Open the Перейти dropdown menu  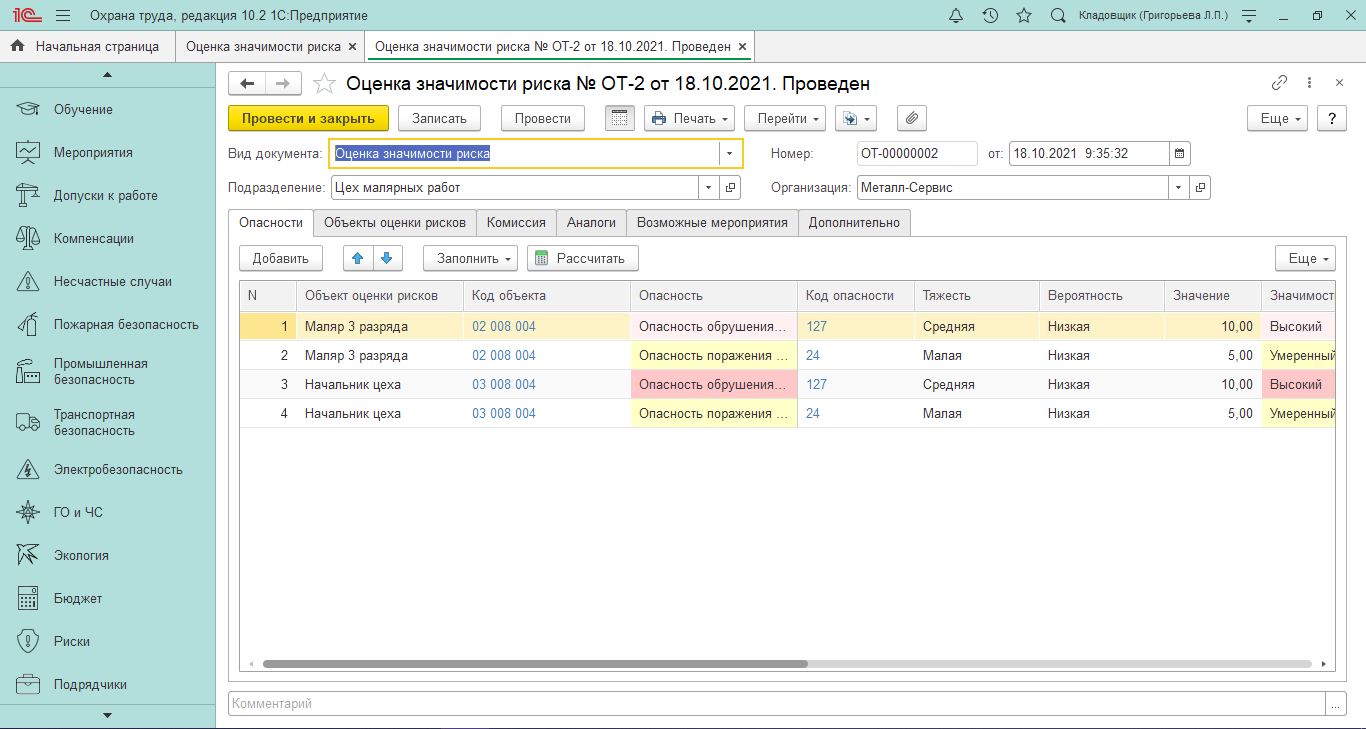785,118
